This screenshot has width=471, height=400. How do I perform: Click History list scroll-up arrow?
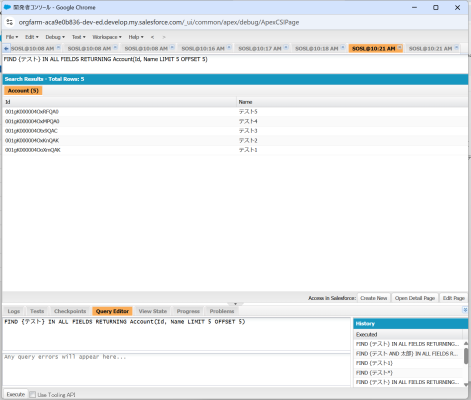click(x=466, y=343)
